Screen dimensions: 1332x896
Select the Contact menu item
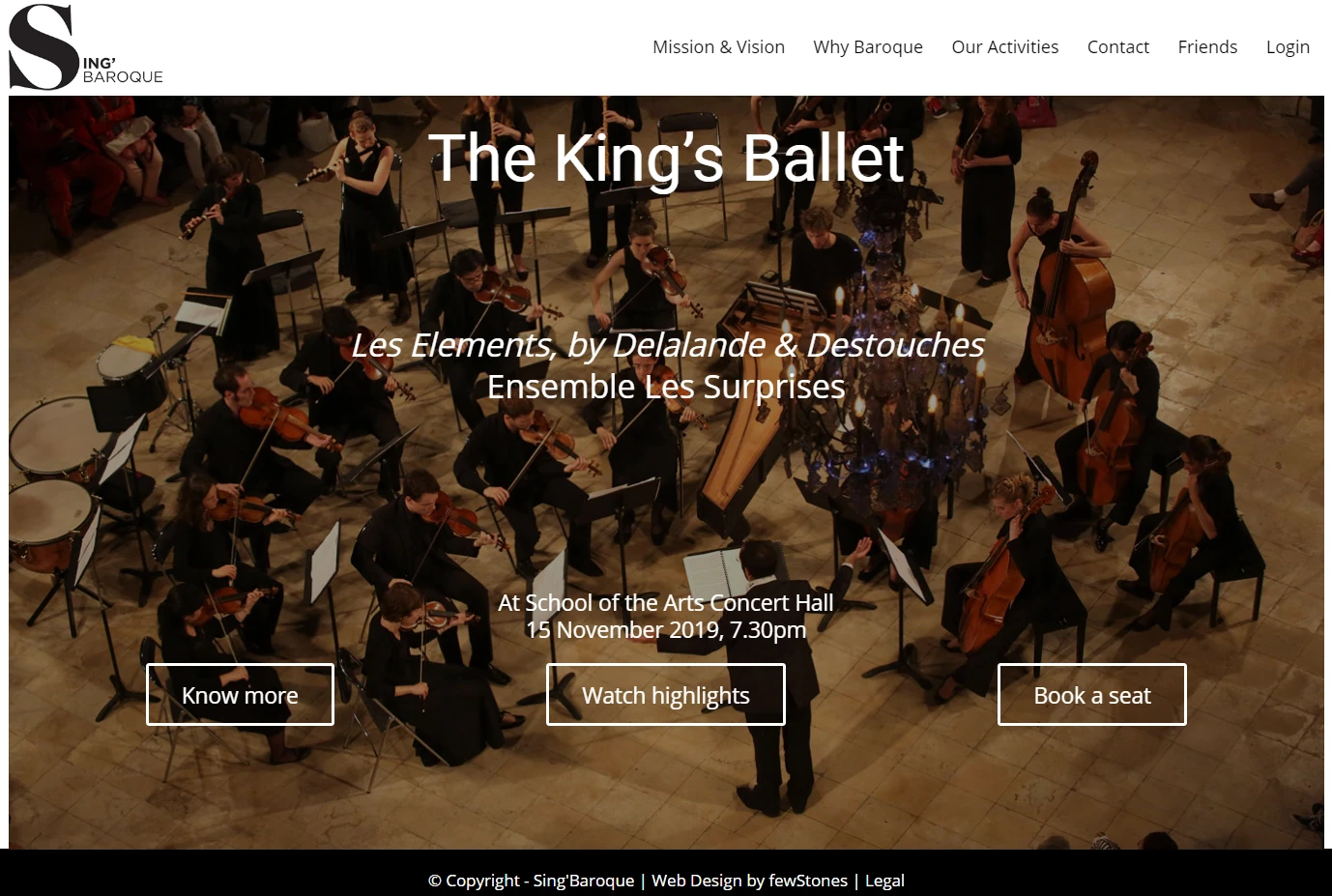pos(1117,46)
